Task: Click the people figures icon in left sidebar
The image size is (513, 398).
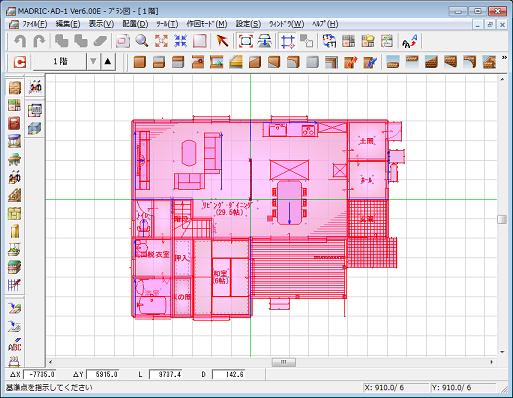Action: [x=14, y=177]
